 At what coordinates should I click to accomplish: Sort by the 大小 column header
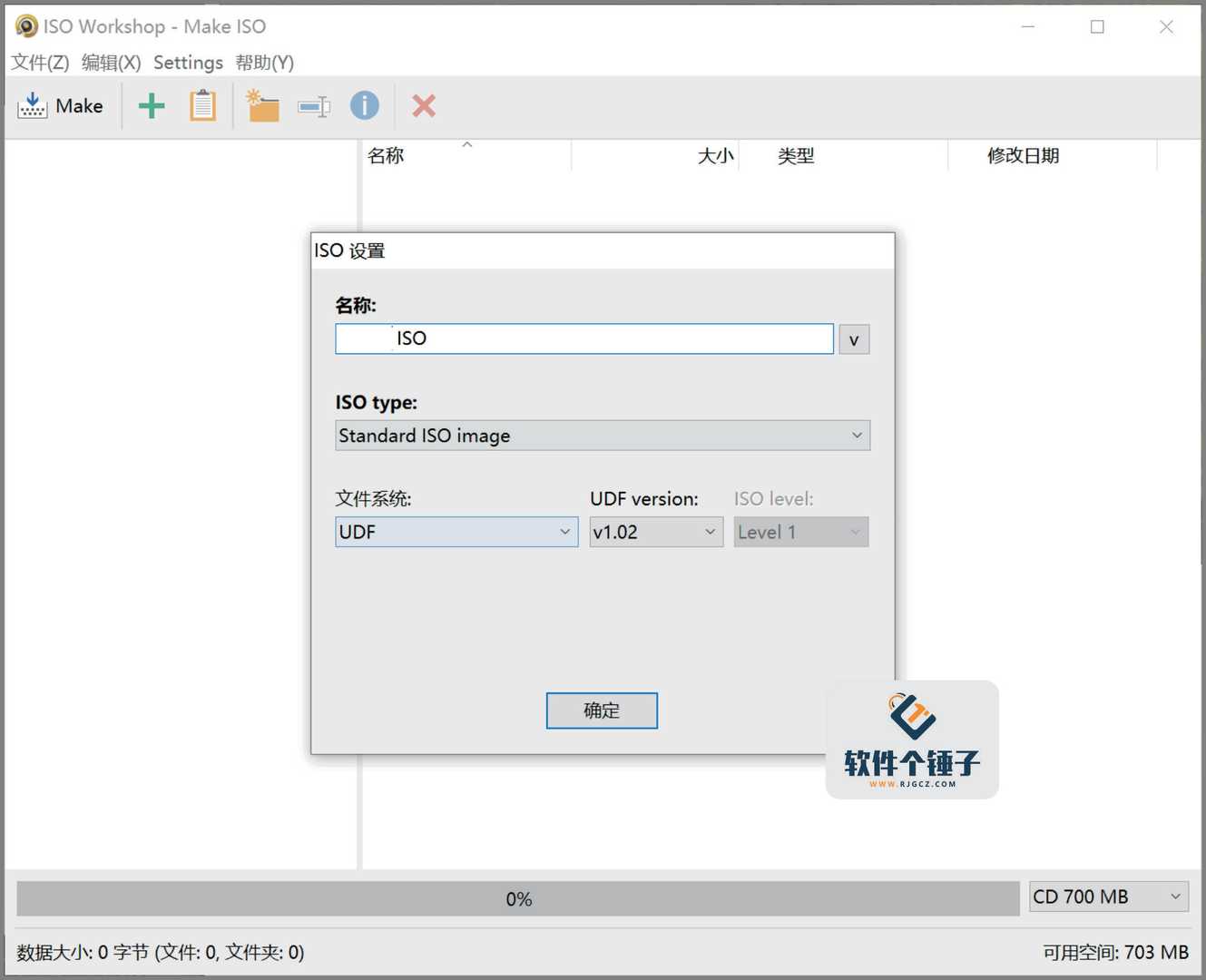coord(655,155)
